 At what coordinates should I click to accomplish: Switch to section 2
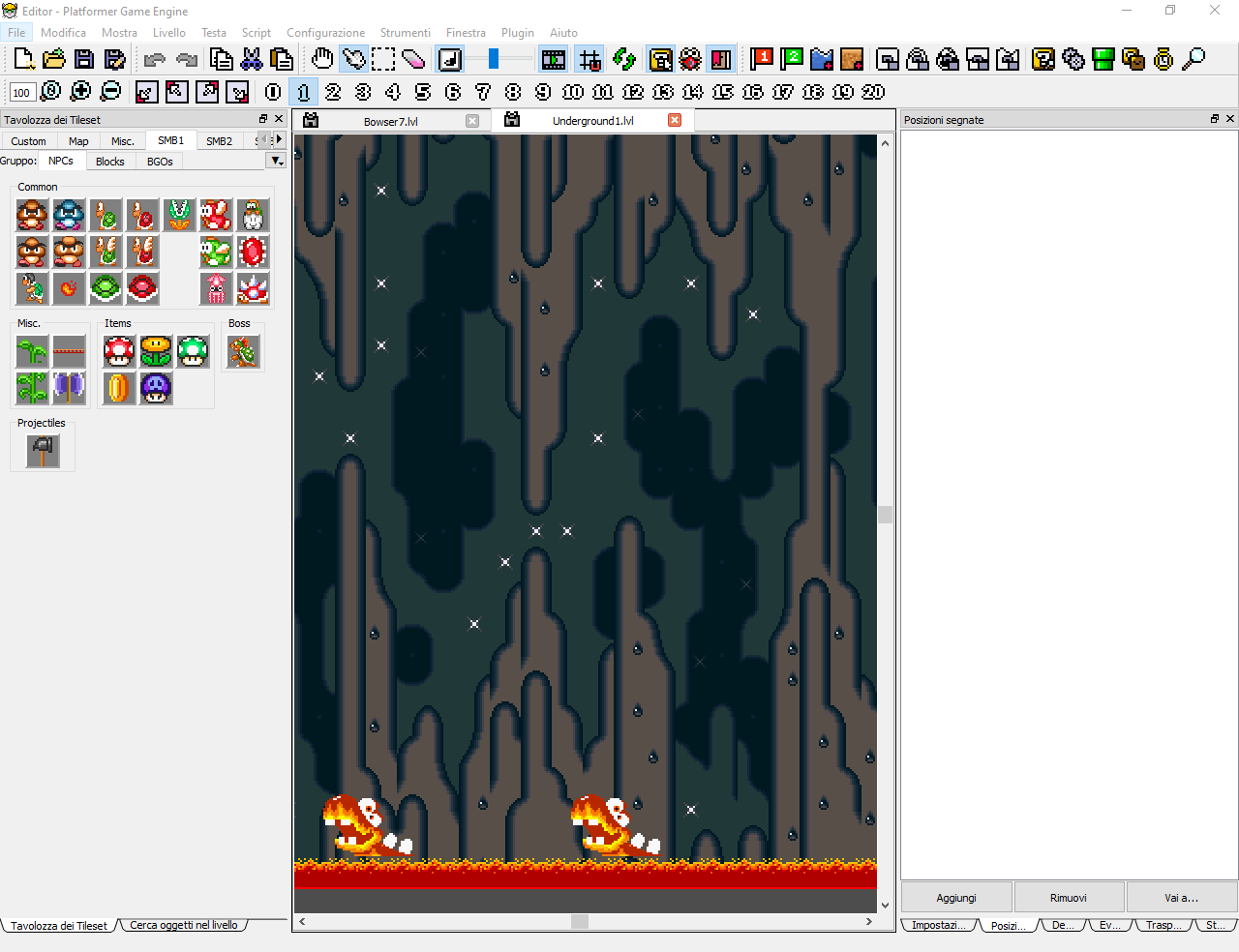click(x=333, y=92)
